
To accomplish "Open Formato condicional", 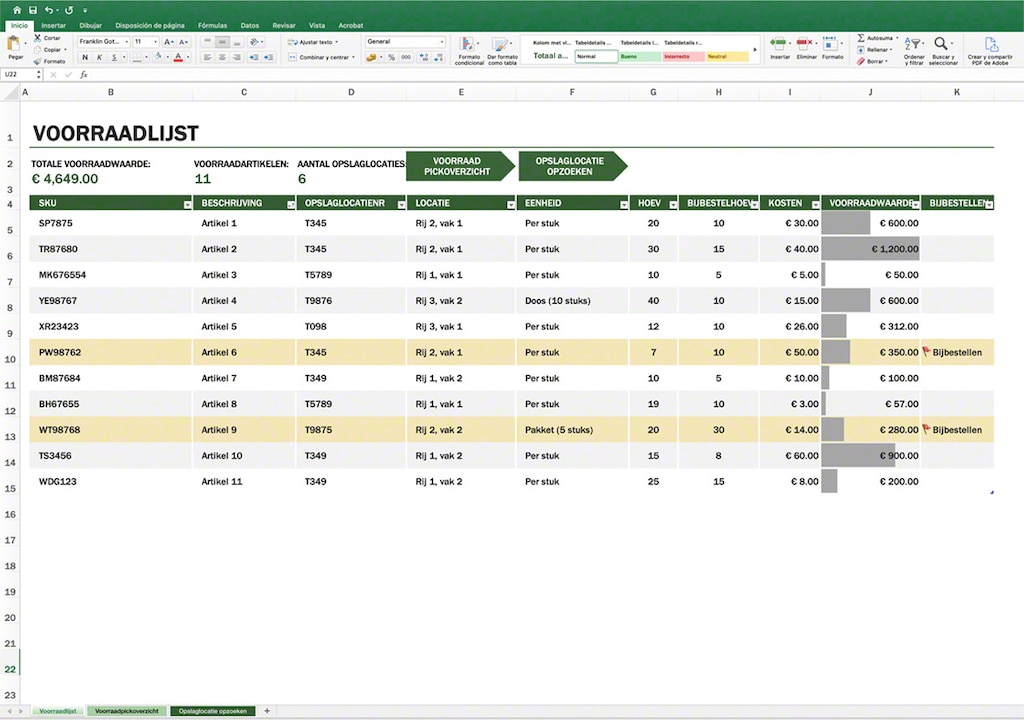I will (x=469, y=51).
